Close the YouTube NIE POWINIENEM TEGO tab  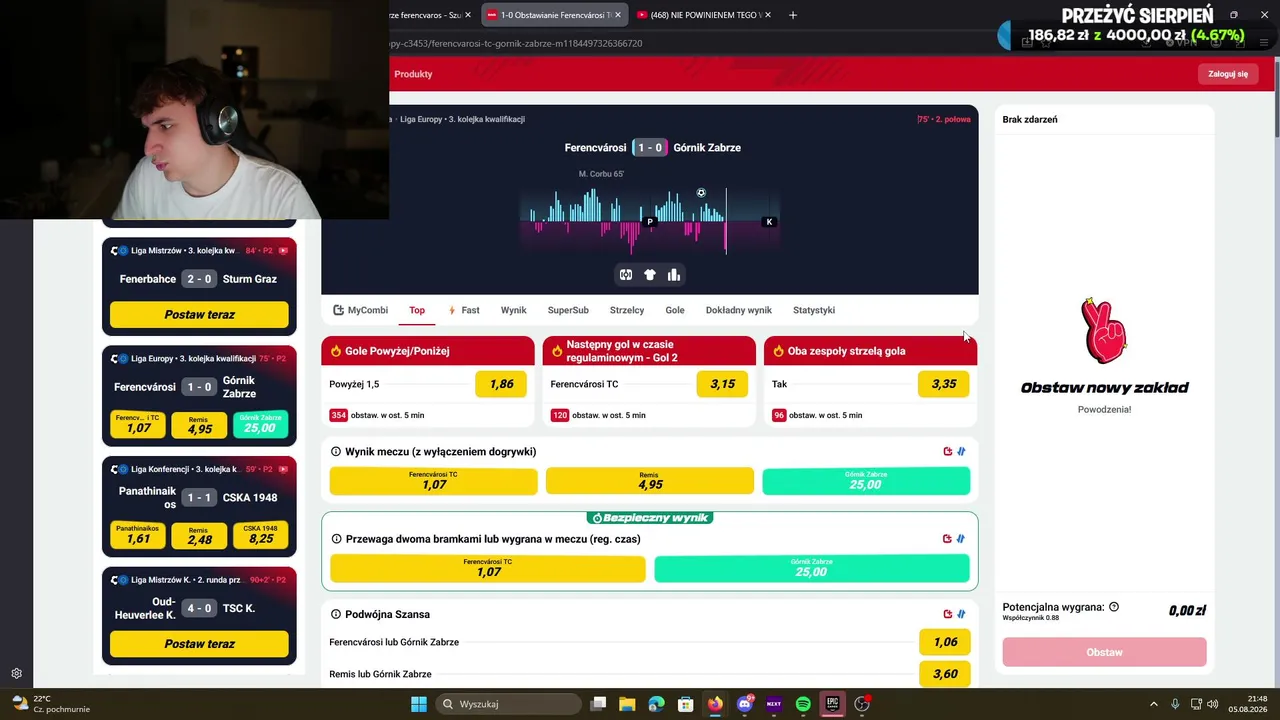click(x=768, y=15)
